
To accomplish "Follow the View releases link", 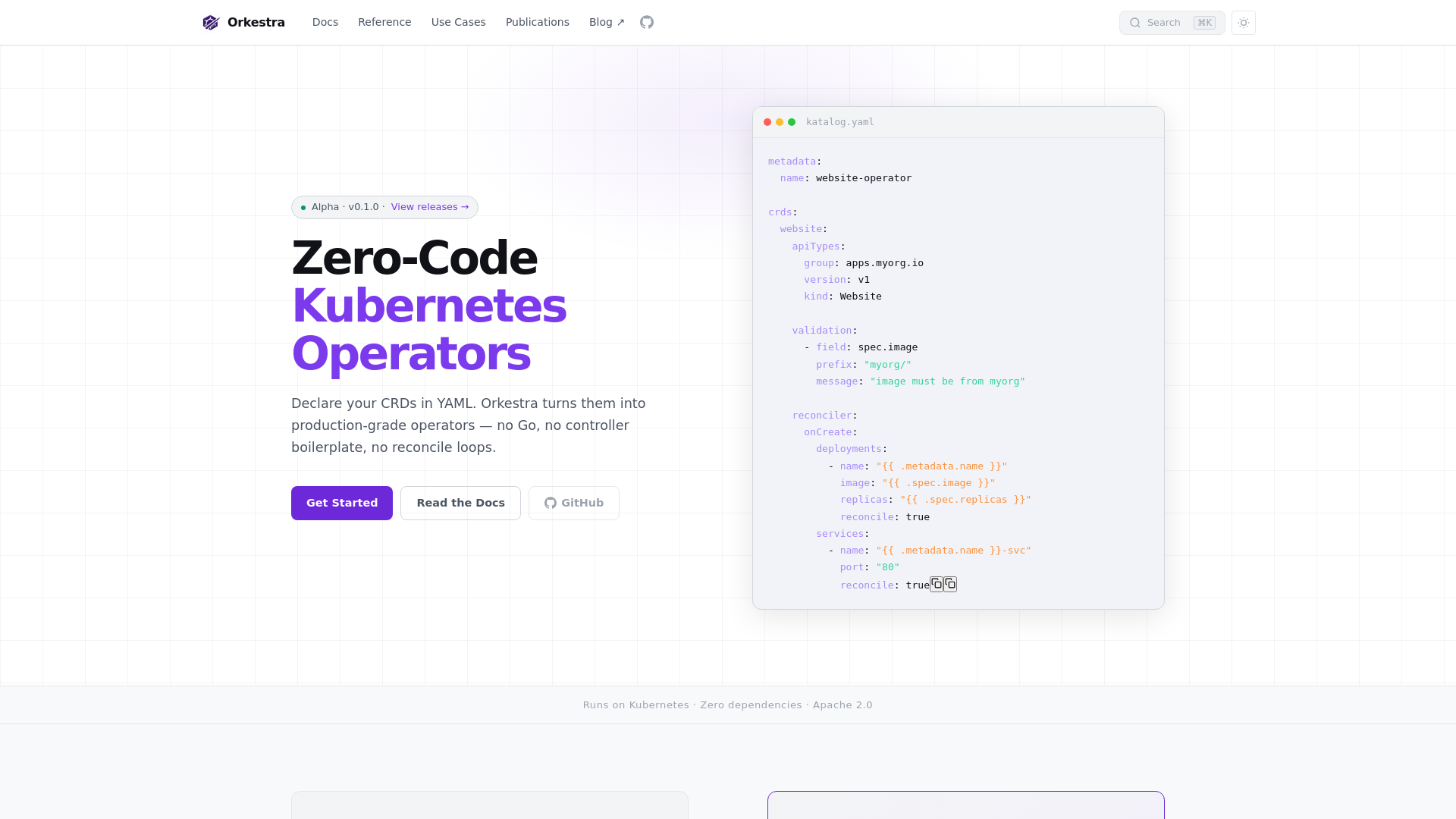I will pyautogui.click(x=430, y=207).
